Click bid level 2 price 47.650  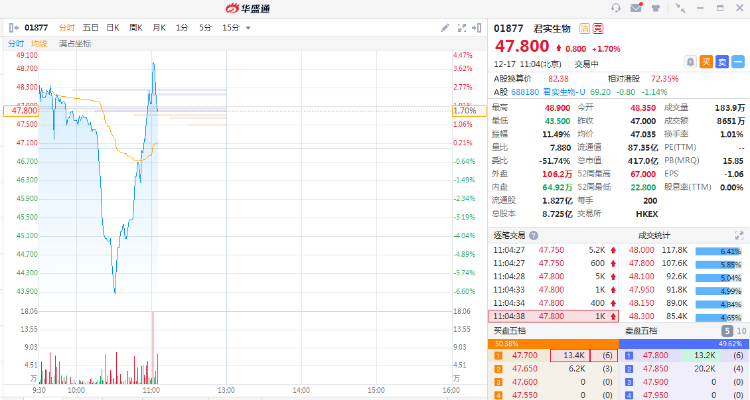[x=525, y=369]
